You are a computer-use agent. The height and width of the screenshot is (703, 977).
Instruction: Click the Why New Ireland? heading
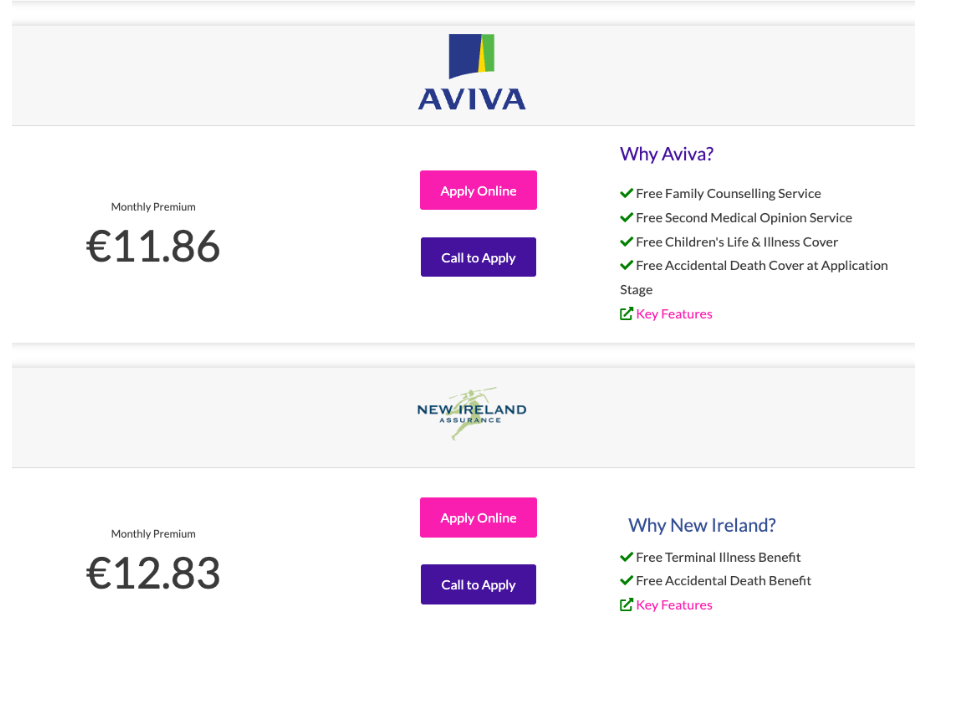tap(701, 525)
